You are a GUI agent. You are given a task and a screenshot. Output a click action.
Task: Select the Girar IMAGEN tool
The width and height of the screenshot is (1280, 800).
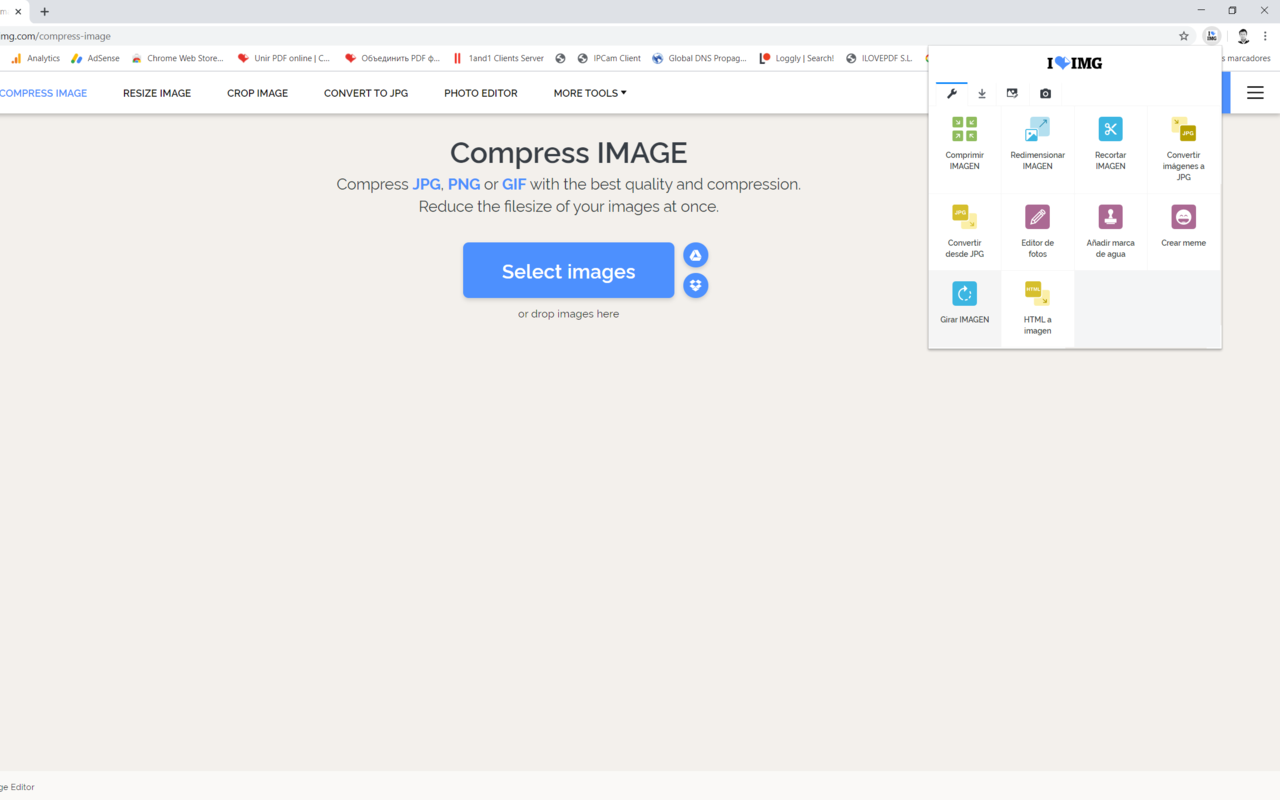click(964, 305)
